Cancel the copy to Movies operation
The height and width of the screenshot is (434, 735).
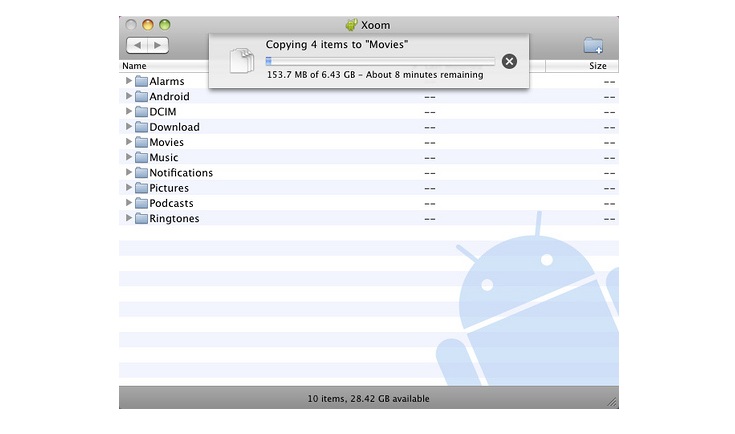click(509, 61)
